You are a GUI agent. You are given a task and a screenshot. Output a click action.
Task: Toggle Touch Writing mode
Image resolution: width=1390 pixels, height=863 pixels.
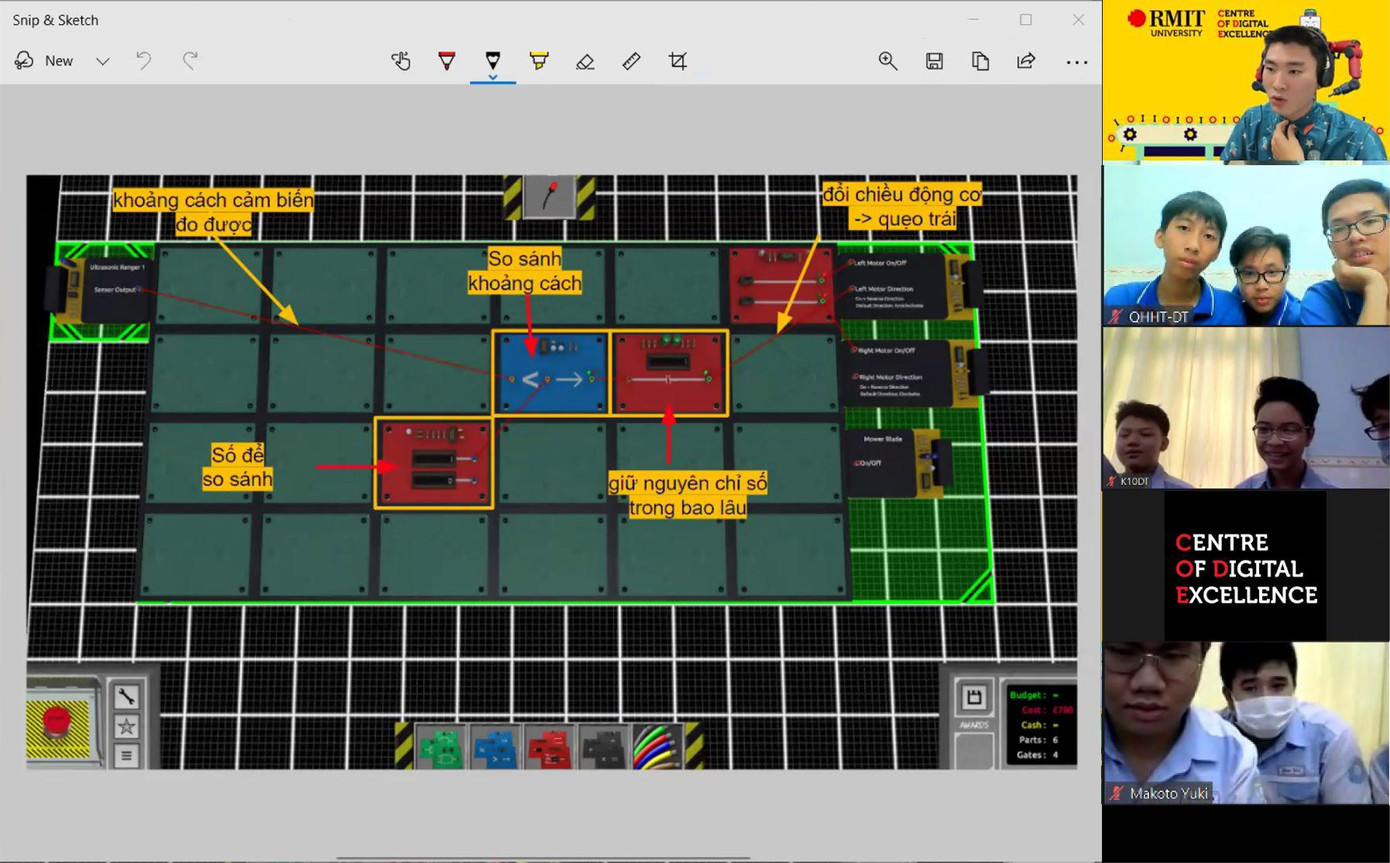(401, 61)
